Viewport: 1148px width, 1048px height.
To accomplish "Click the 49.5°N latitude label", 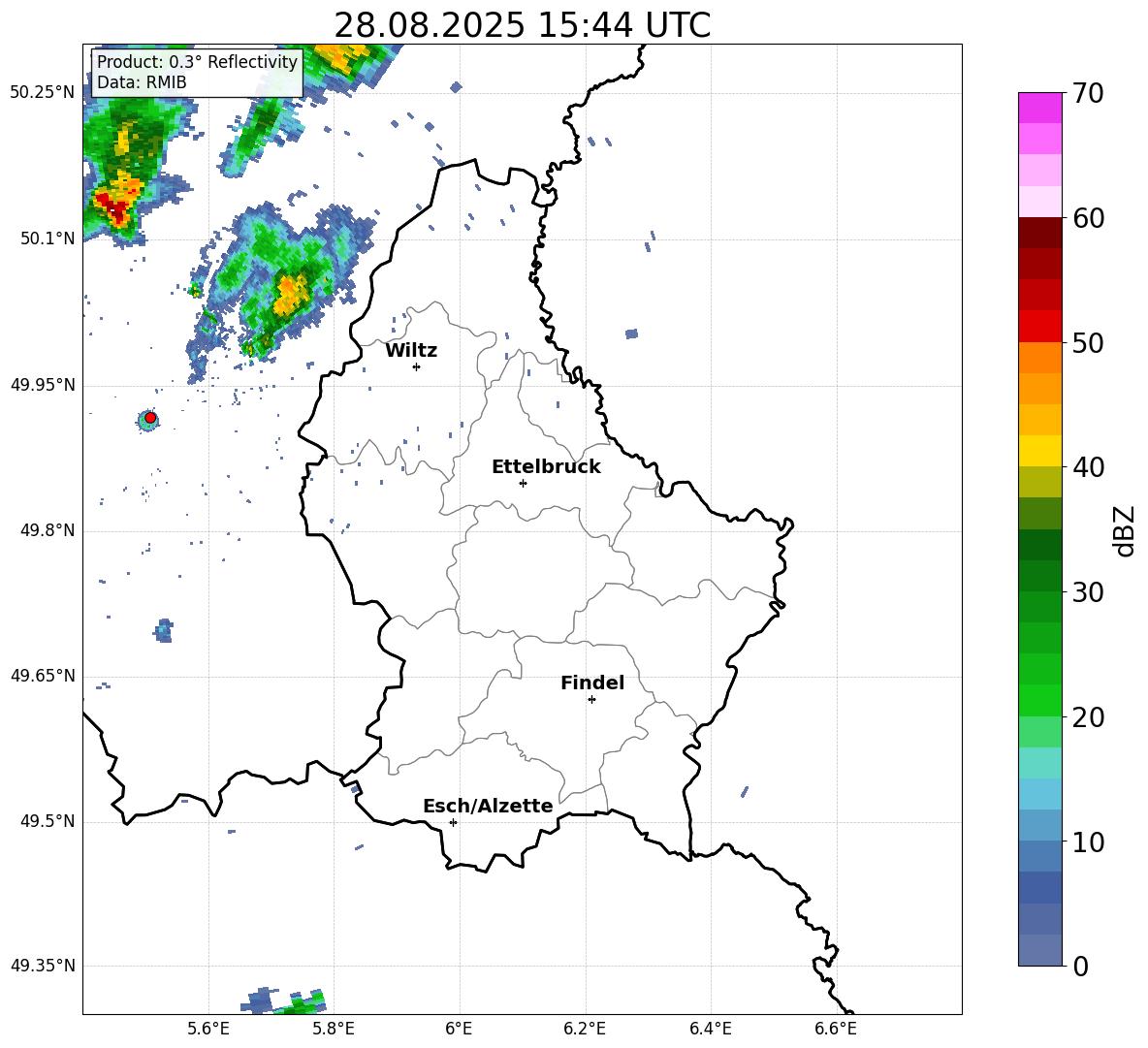I will (x=48, y=822).
